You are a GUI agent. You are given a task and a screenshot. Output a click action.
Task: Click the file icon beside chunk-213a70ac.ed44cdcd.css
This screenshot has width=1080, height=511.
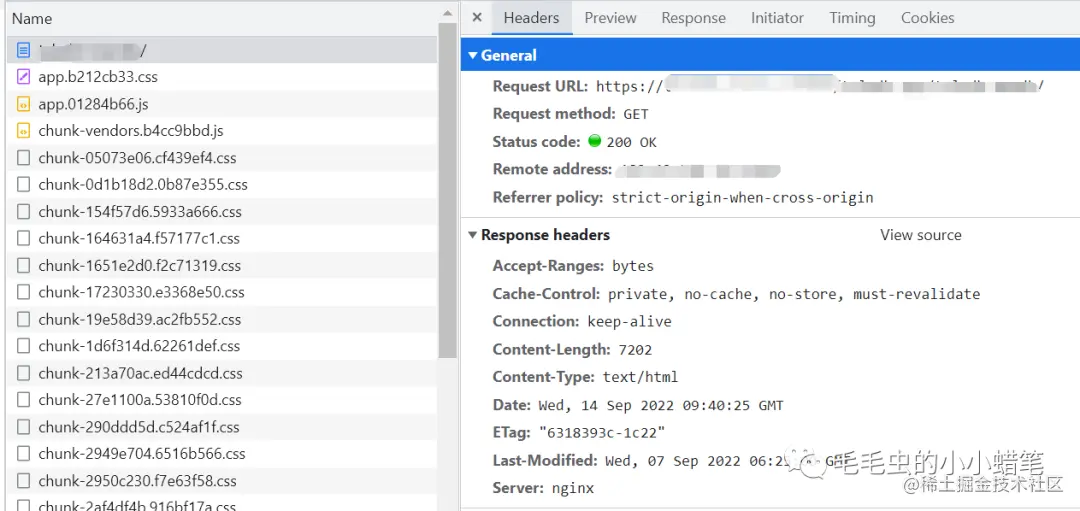pyautogui.click(x=23, y=373)
